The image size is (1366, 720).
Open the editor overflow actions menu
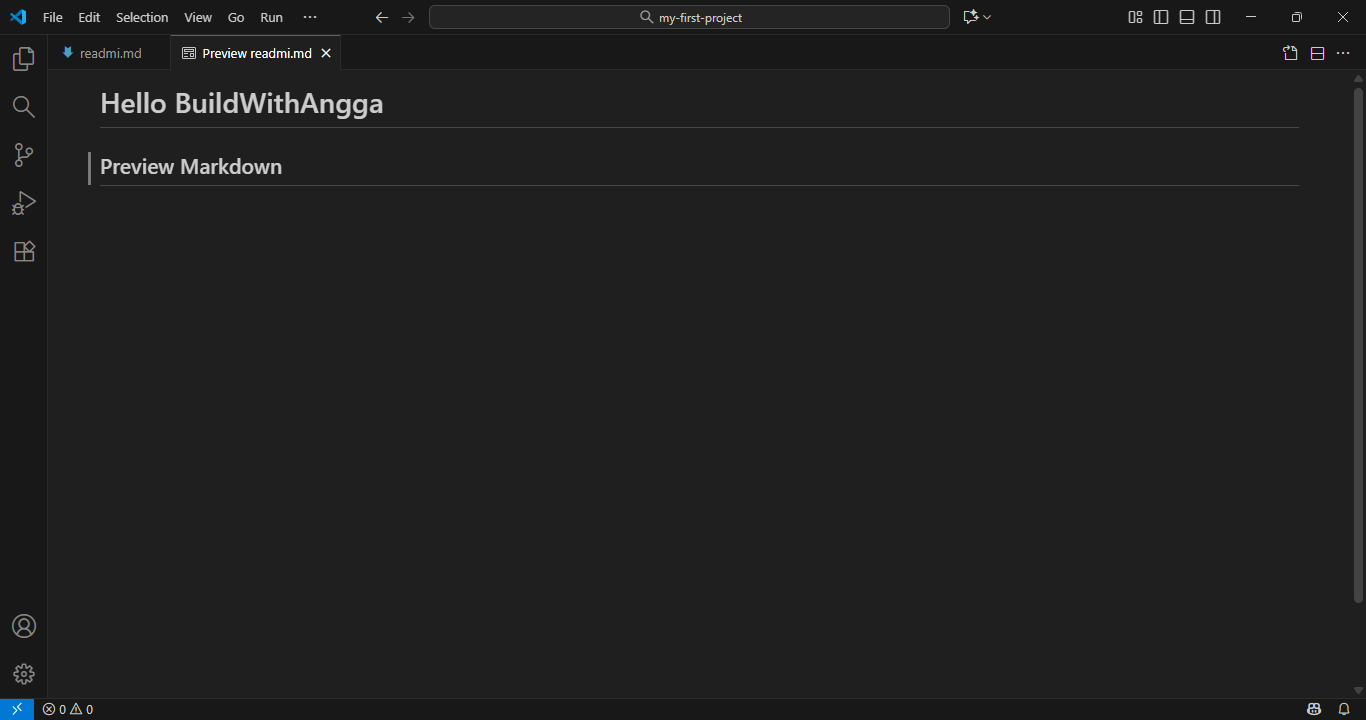(x=1343, y=53)
